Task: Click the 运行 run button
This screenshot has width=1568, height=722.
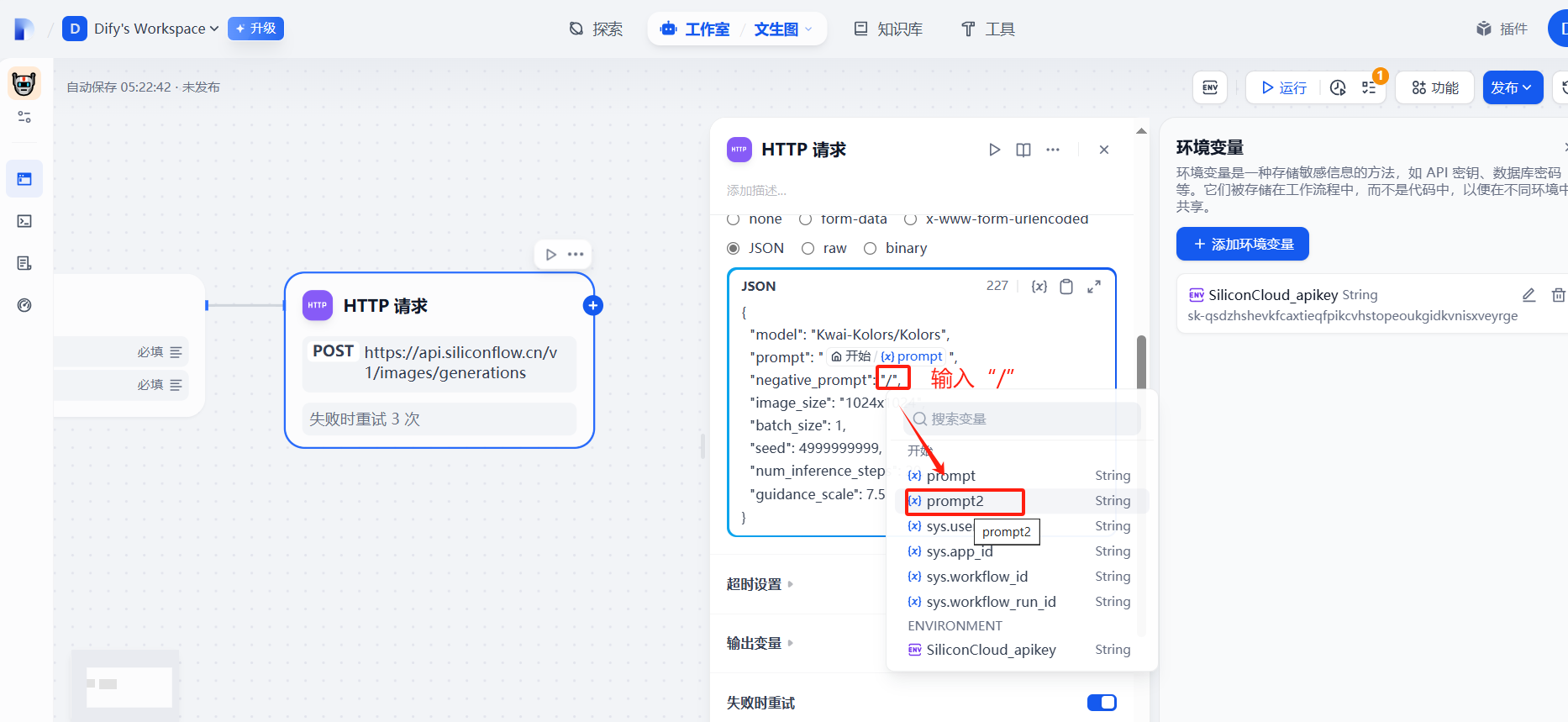Action: click(1283, 87)
